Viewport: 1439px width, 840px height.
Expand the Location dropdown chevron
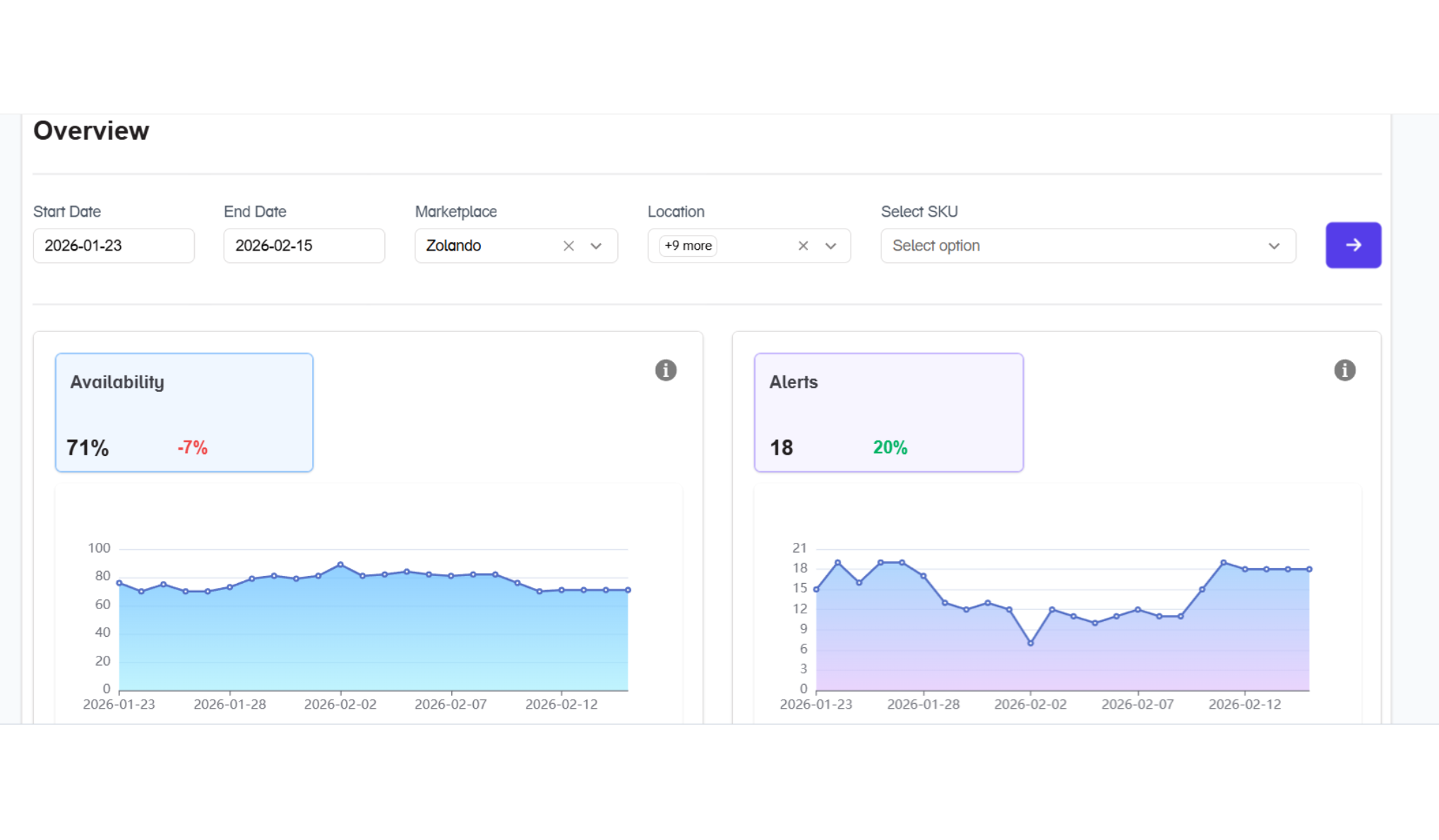(830, 246)
